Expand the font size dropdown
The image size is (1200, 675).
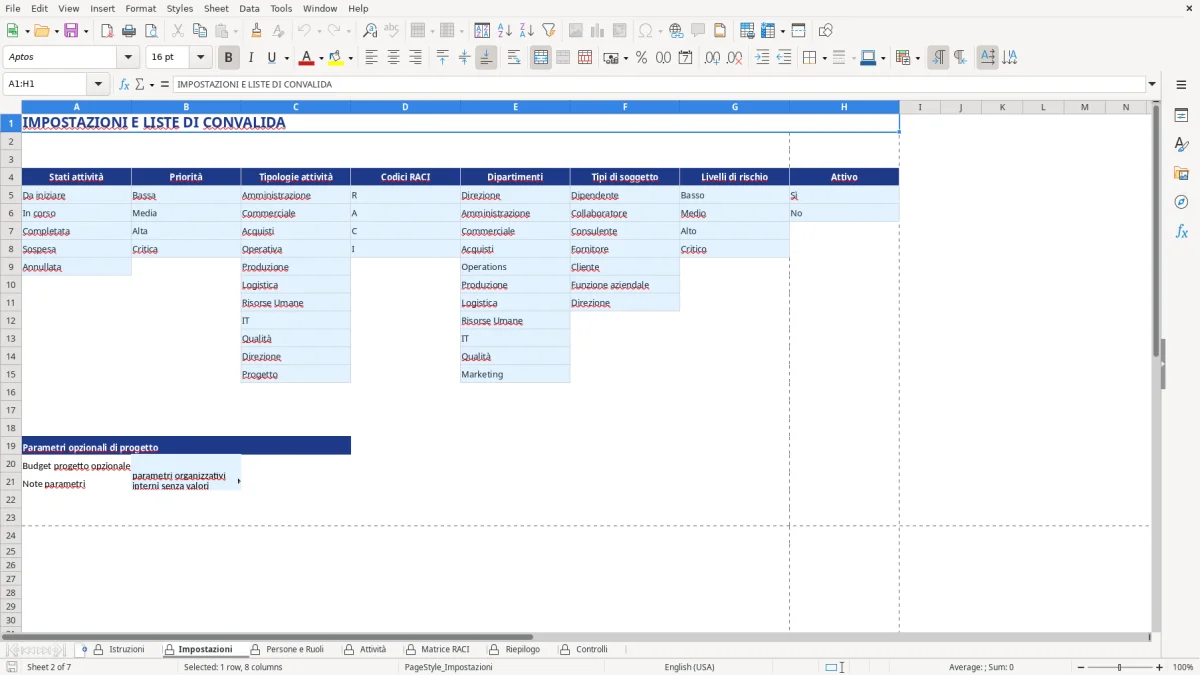pyautogui.click(x=201, y=58)
